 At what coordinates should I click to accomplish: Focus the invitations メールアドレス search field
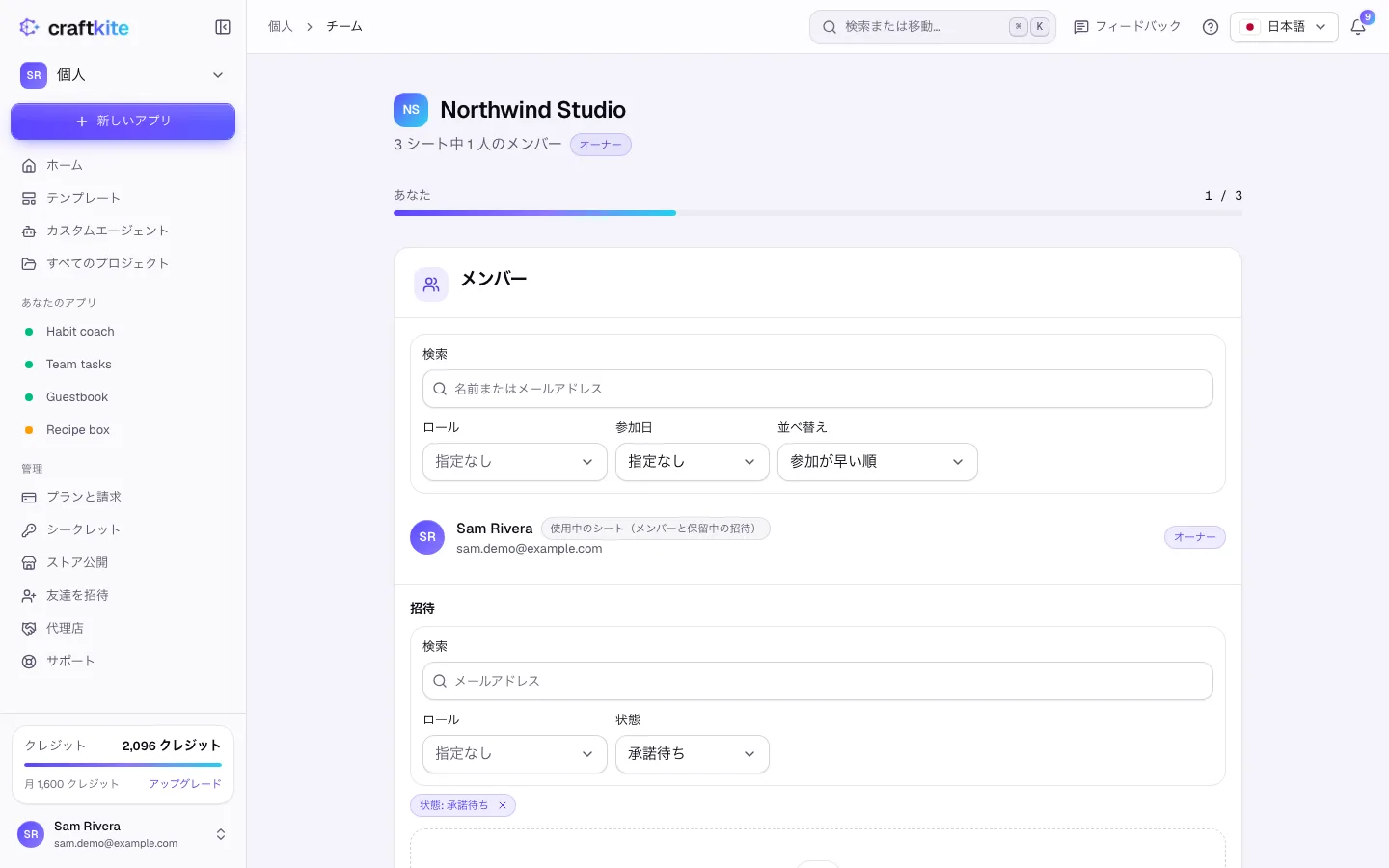pos(818,681)
